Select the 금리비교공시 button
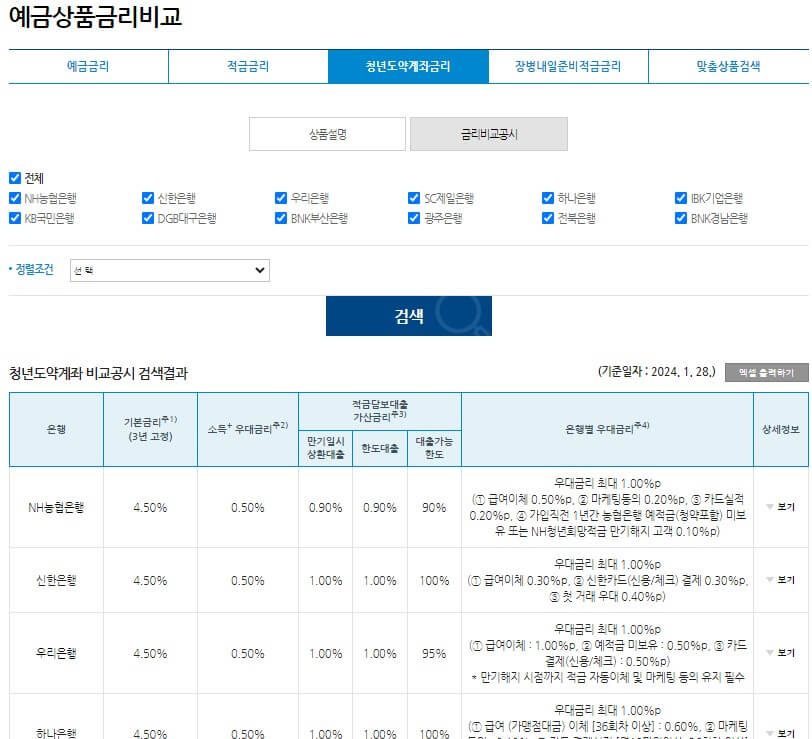Viewport: 812px width, 739px height. (x=489, y=133)
